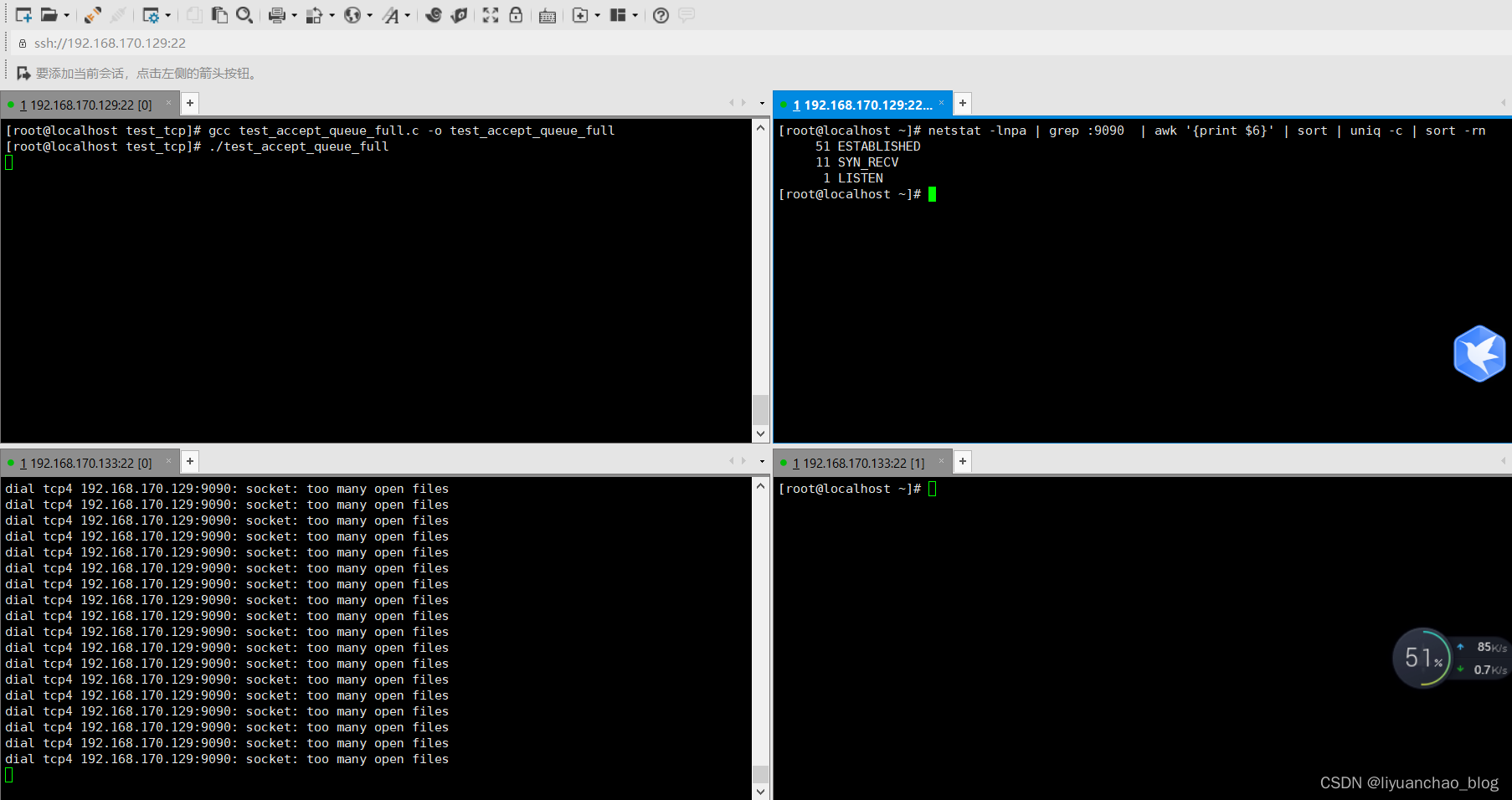1512x800 pixels.
Task: Close the 192.168.170.133:22 [0] tab
Action: click(168, 461)
